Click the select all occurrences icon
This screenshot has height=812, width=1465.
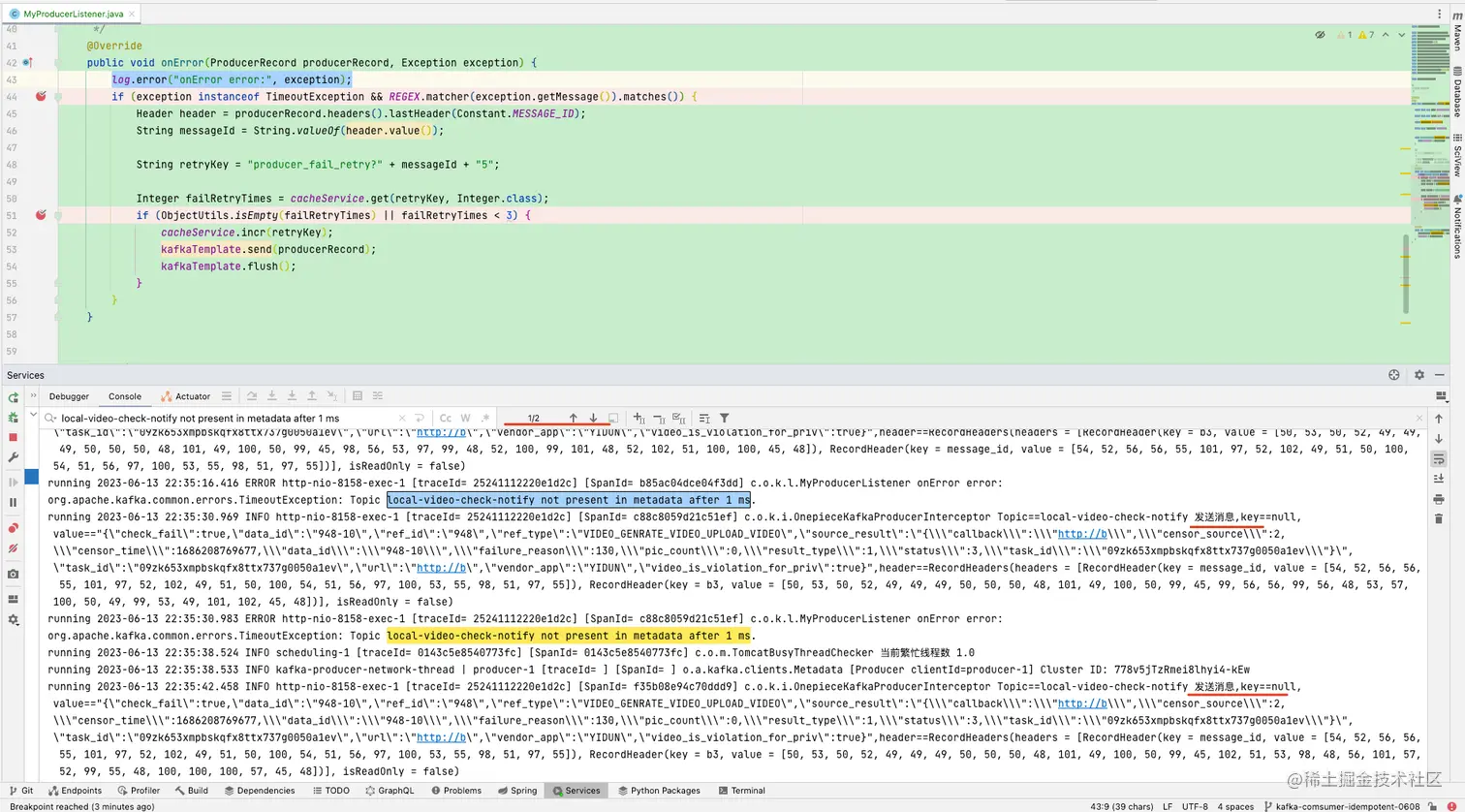click(x=678, y=418)
